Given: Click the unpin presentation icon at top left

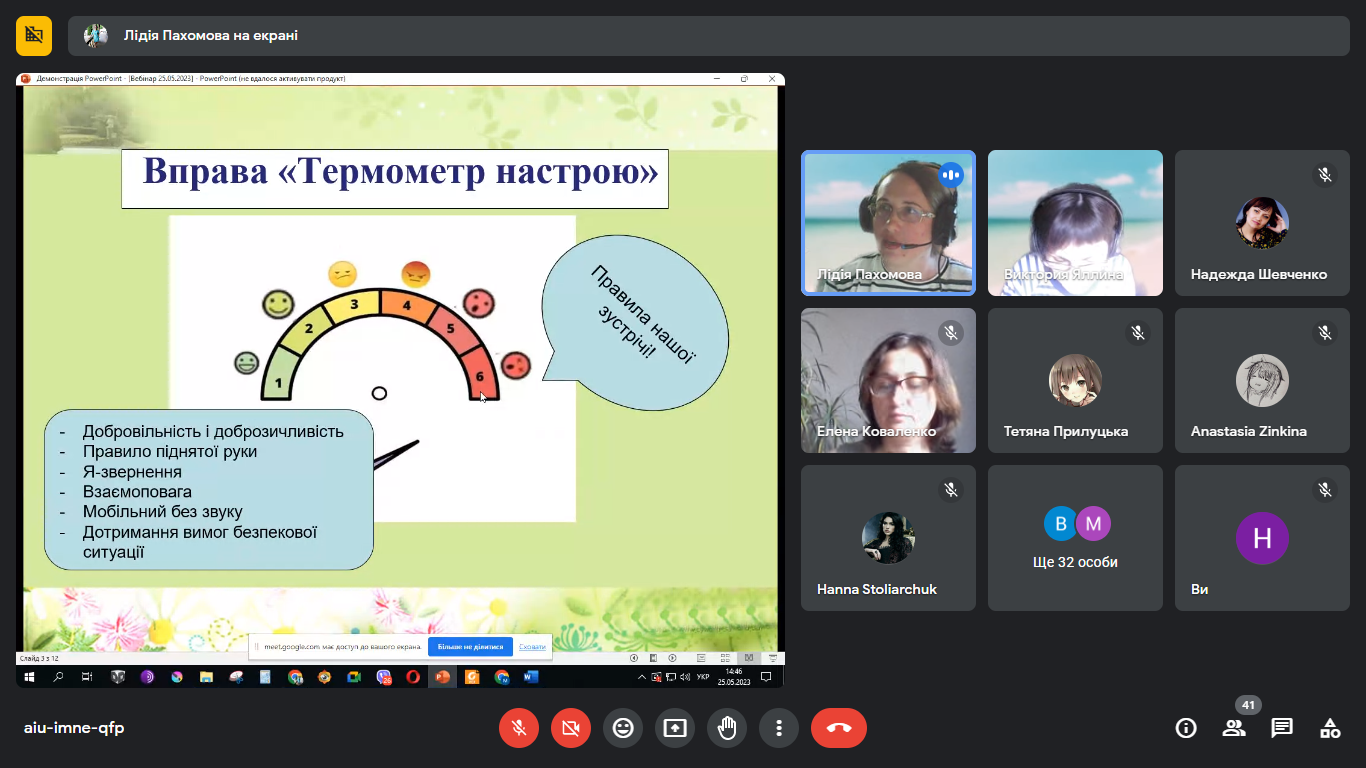Looking at the screenshot, I should [34, 35].
